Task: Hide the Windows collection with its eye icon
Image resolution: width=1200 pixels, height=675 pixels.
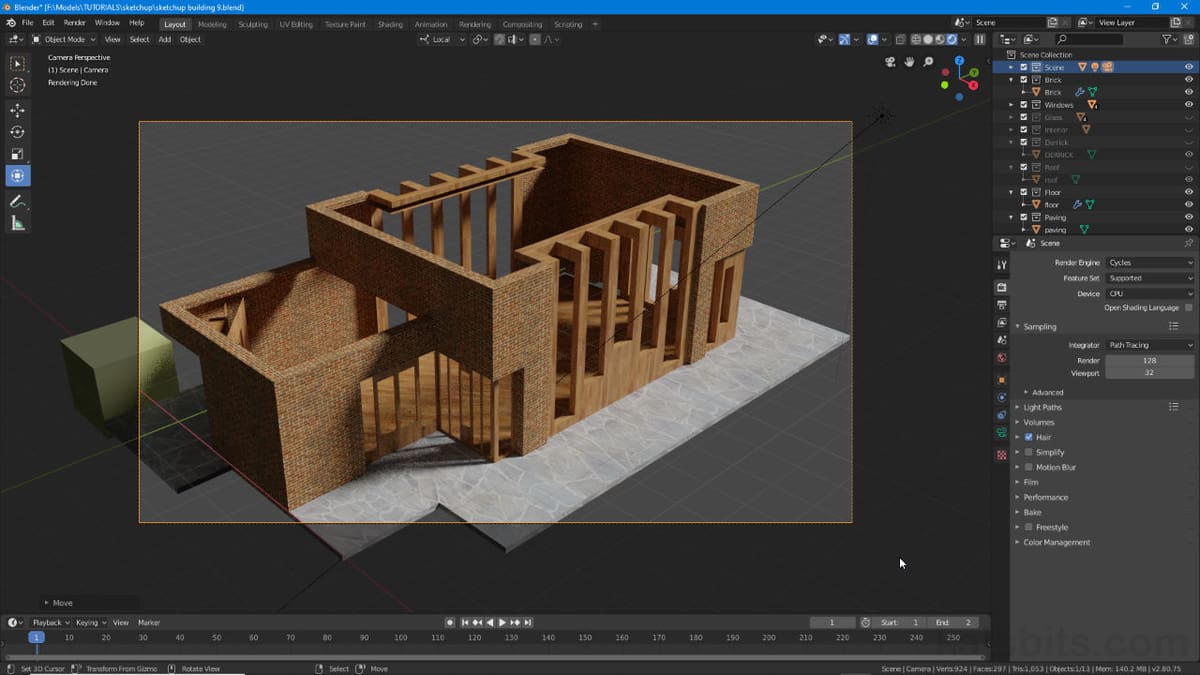Action: pyautogui.click(x=1189, y=104)
